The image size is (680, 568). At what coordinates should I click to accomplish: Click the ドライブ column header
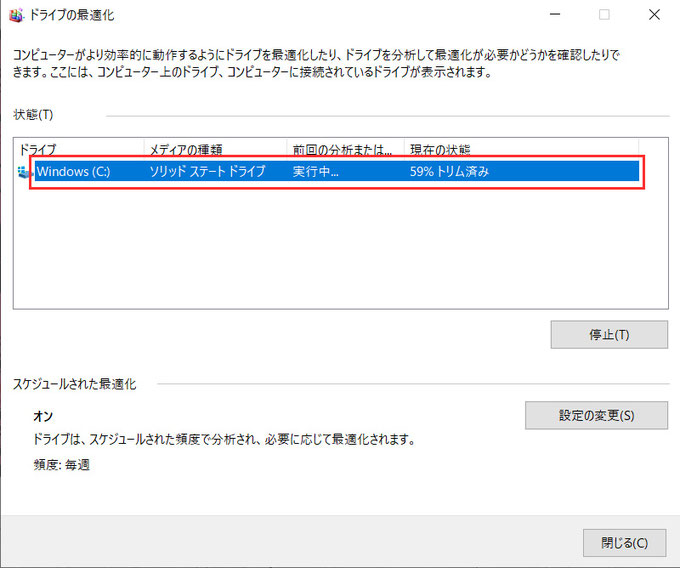coord(79,149)
